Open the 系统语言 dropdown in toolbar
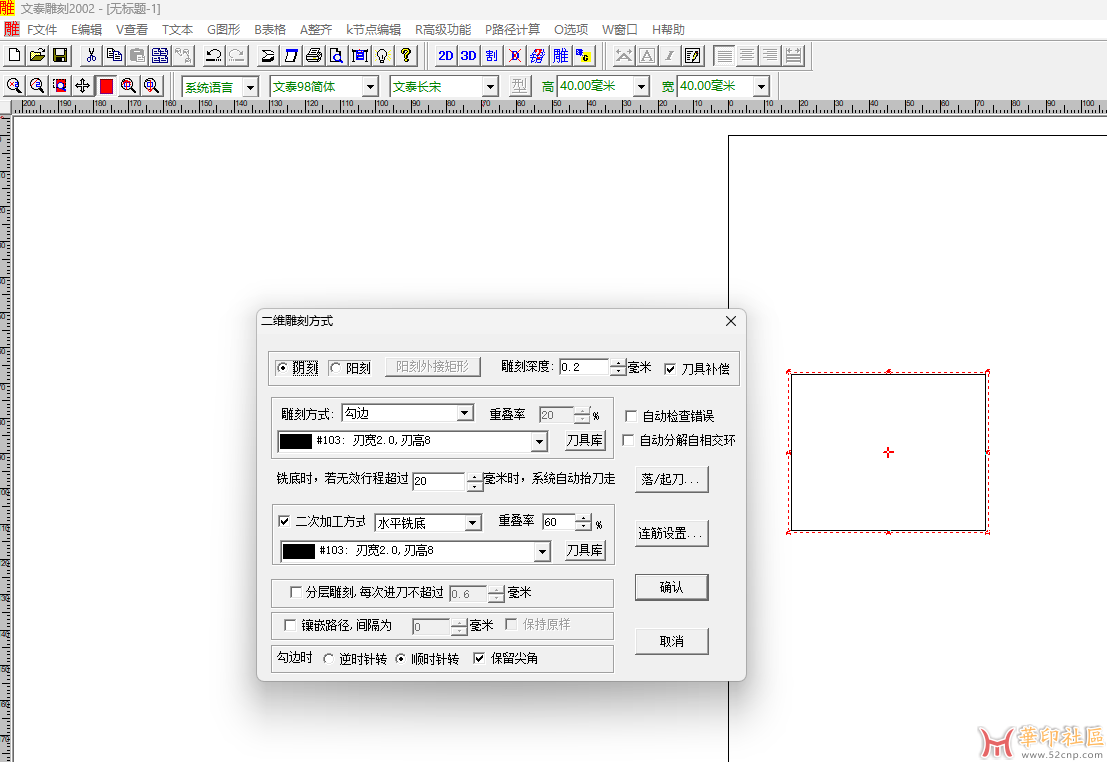The height and width of the screenshot is (762, 1107). 250,87
